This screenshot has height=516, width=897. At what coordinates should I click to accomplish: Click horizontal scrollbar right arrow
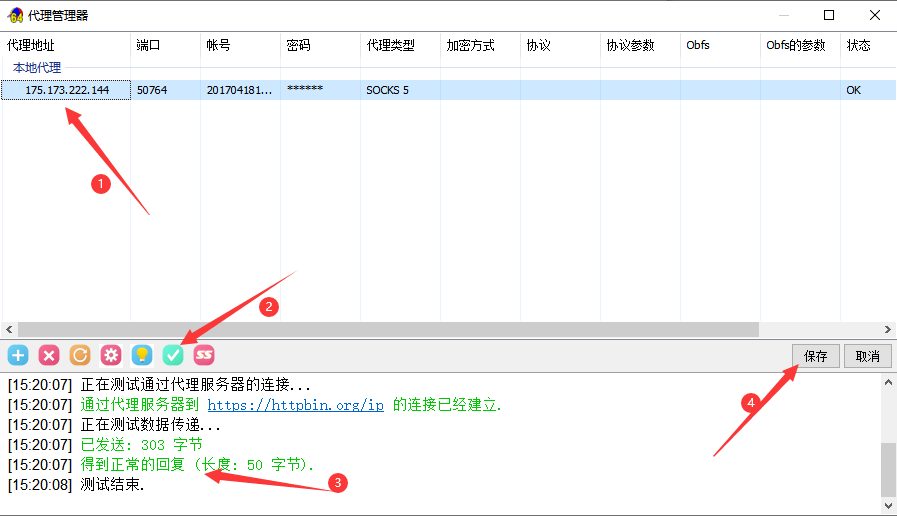(887, 330)
